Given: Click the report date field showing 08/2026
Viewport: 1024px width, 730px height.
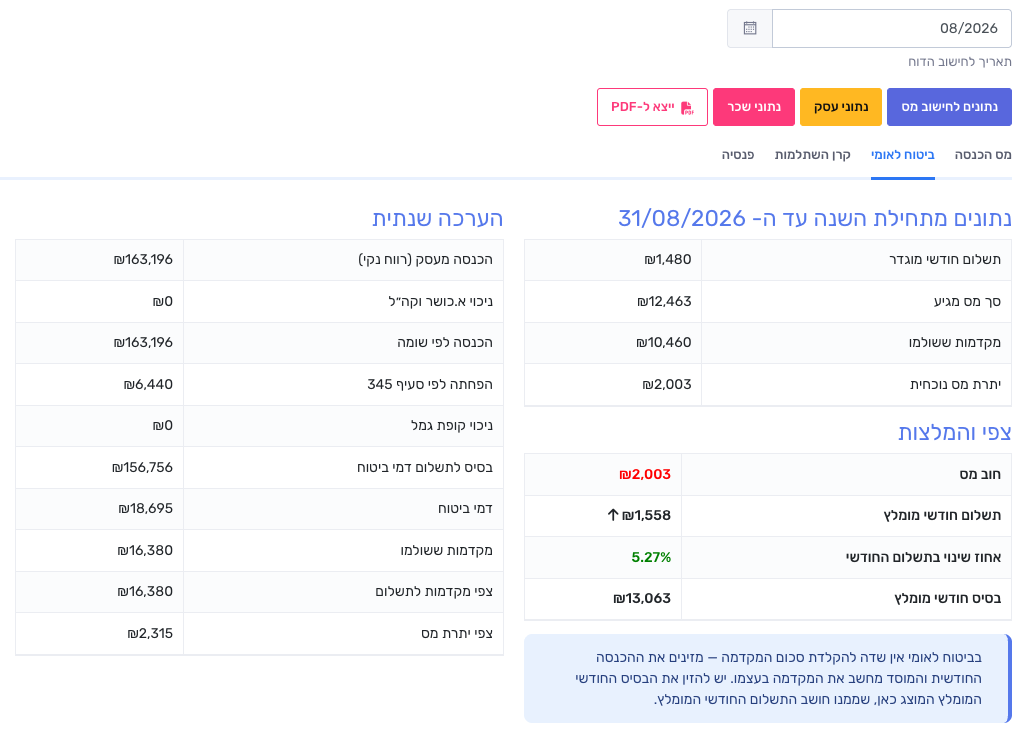Looking at the screenshot, I should tap(891, 28).
